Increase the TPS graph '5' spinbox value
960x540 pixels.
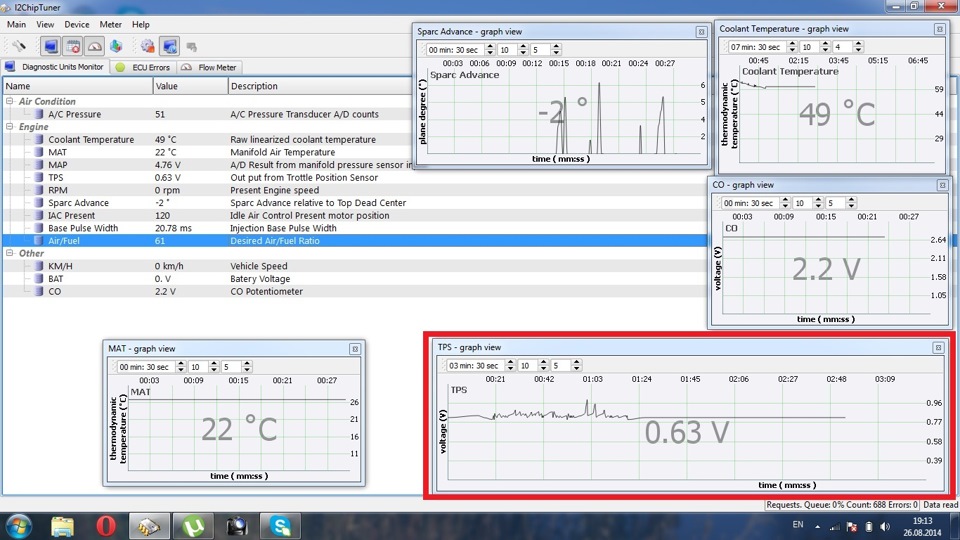pos(576,363)
